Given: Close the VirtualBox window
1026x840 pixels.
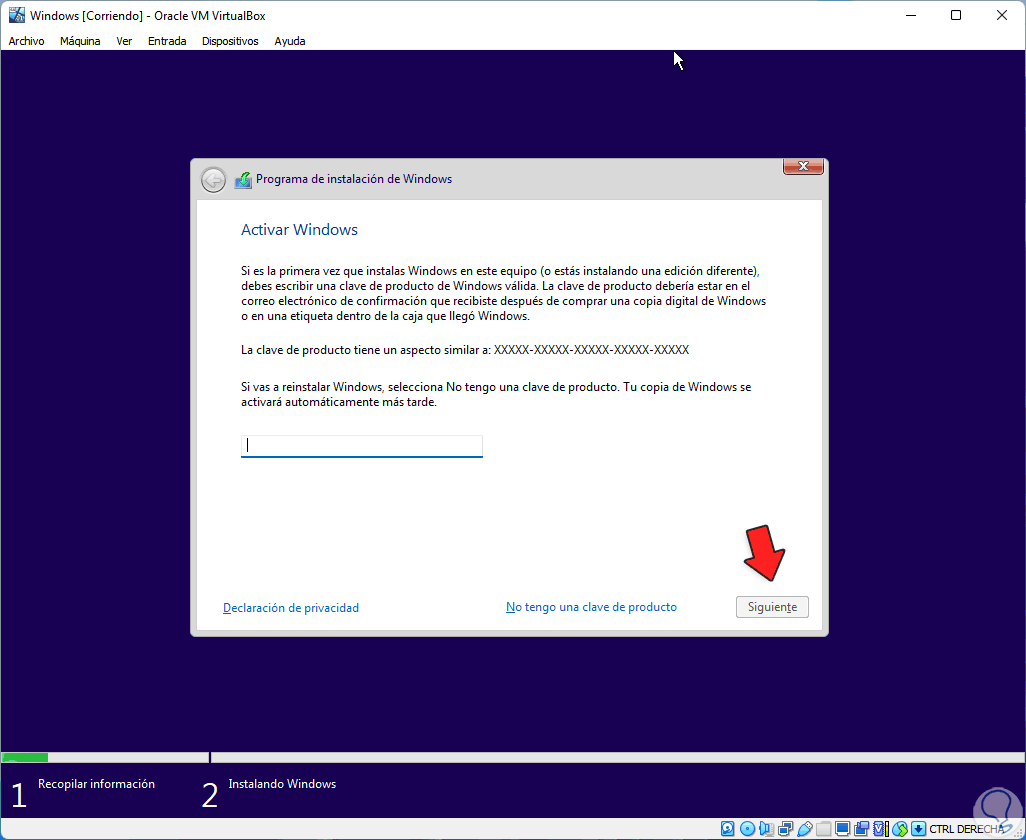Looking at the screenshot, I should (1002, 15).
